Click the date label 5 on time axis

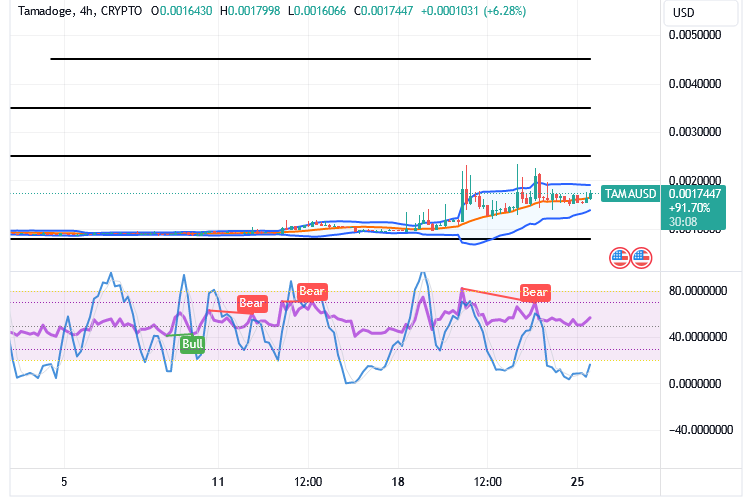[x=64, y=482]
